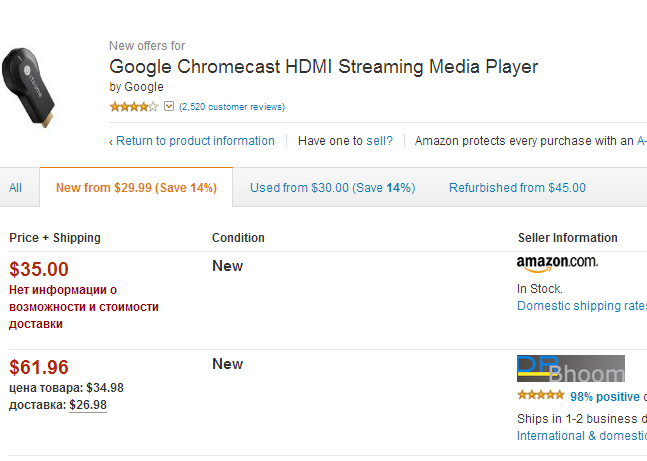Screen dimensions: 647x461
Task: Return to product information
Action: click(192, 141)
